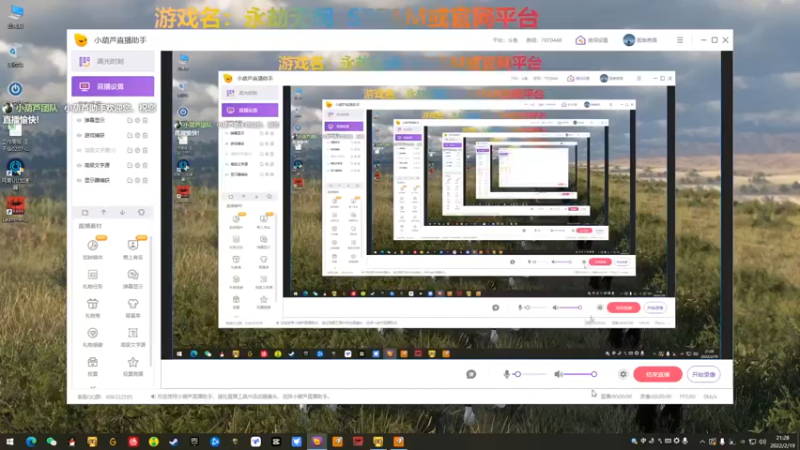Toggle eye icon of greyed 高级文字源 row

pos(79,150)
